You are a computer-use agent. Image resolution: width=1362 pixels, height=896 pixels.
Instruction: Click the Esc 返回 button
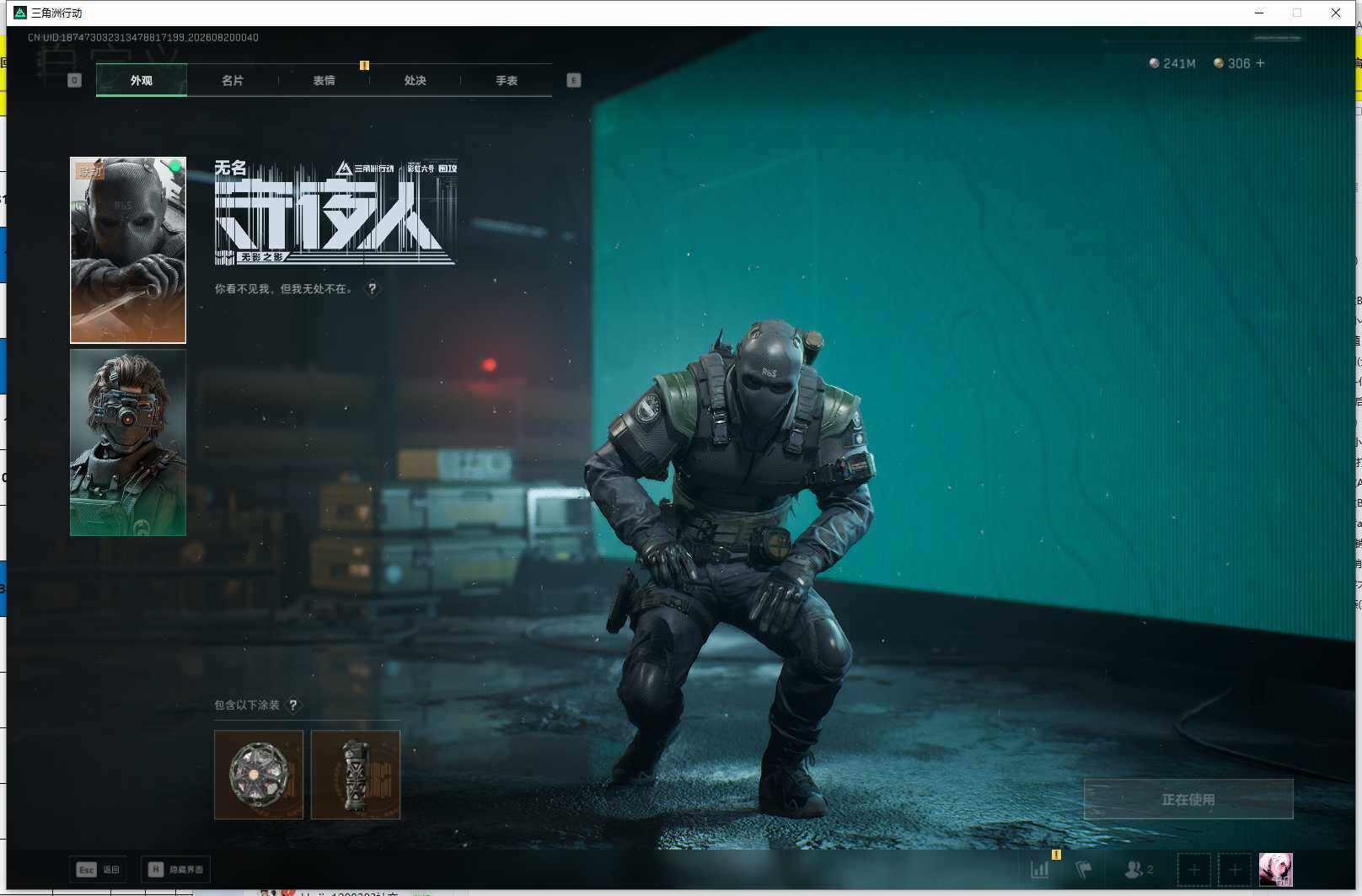tap(98, 869)
